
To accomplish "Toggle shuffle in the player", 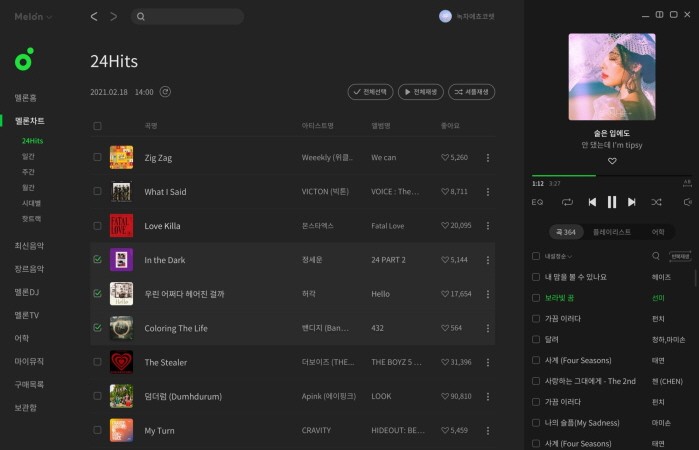I will 656,202.
